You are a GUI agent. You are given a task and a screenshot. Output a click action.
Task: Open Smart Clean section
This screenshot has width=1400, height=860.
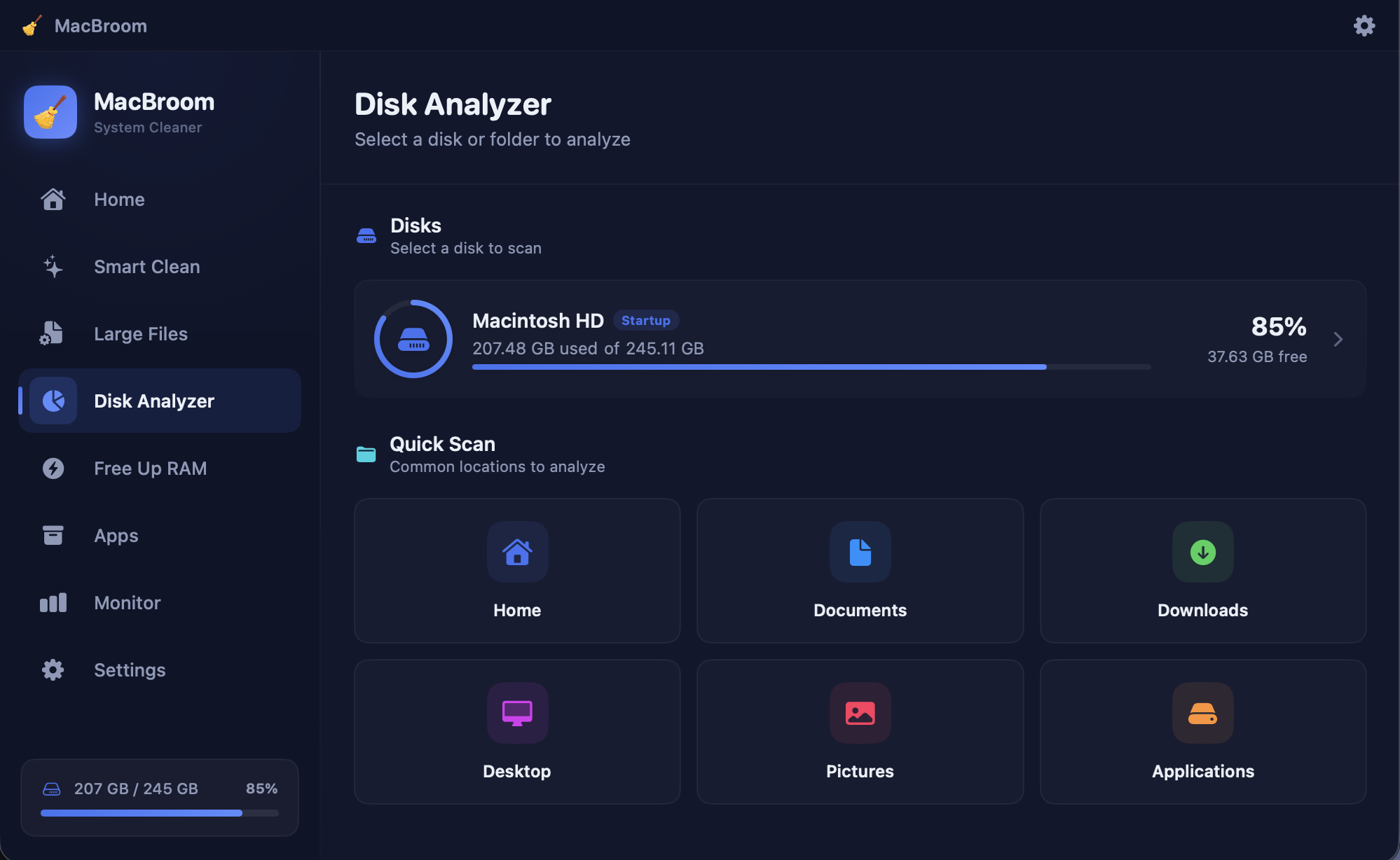tap(160, 267)
